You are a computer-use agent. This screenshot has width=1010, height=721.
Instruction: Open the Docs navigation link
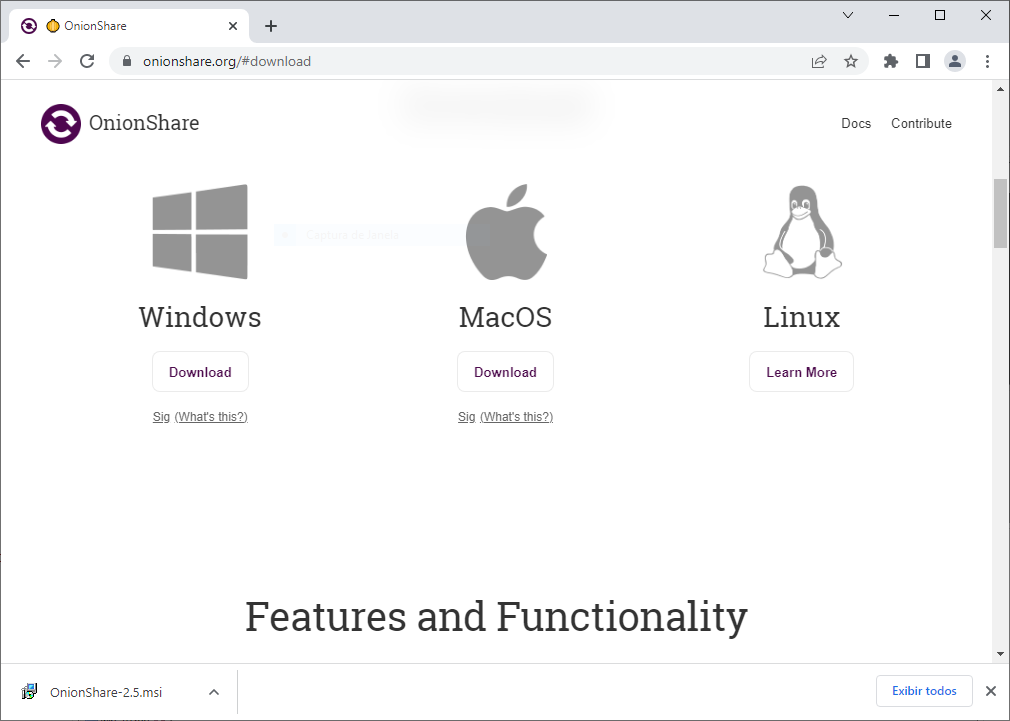click(856, 123)
